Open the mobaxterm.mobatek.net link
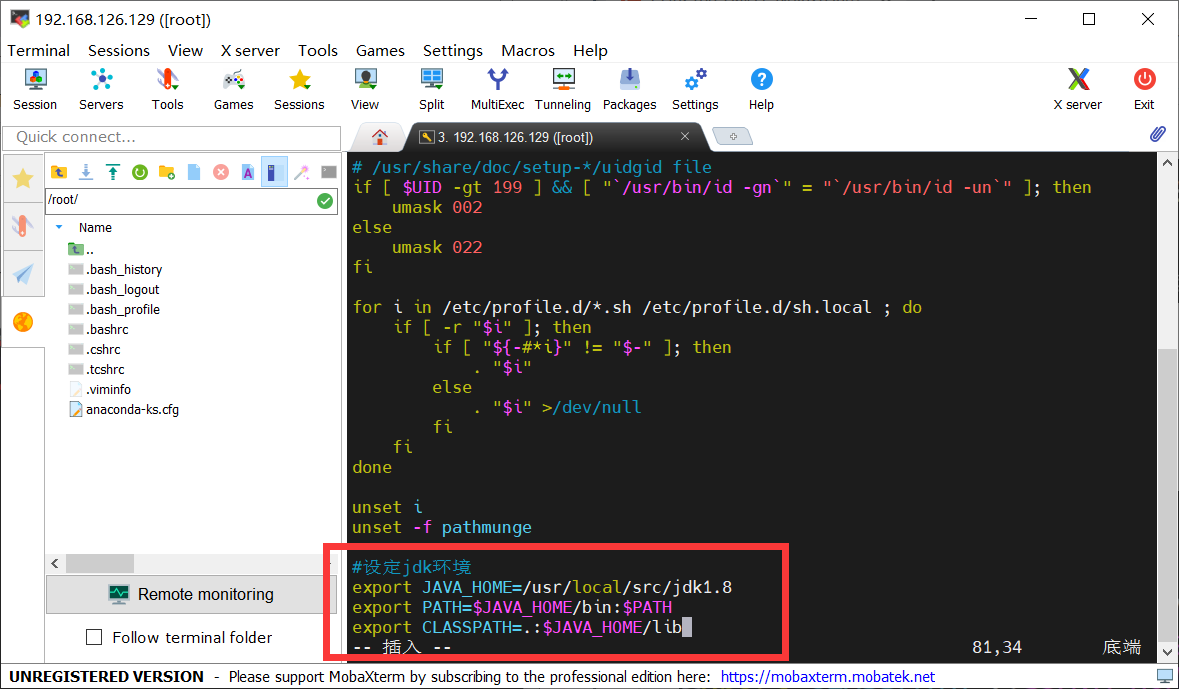1179x689 pixels. tap(828, 676)
